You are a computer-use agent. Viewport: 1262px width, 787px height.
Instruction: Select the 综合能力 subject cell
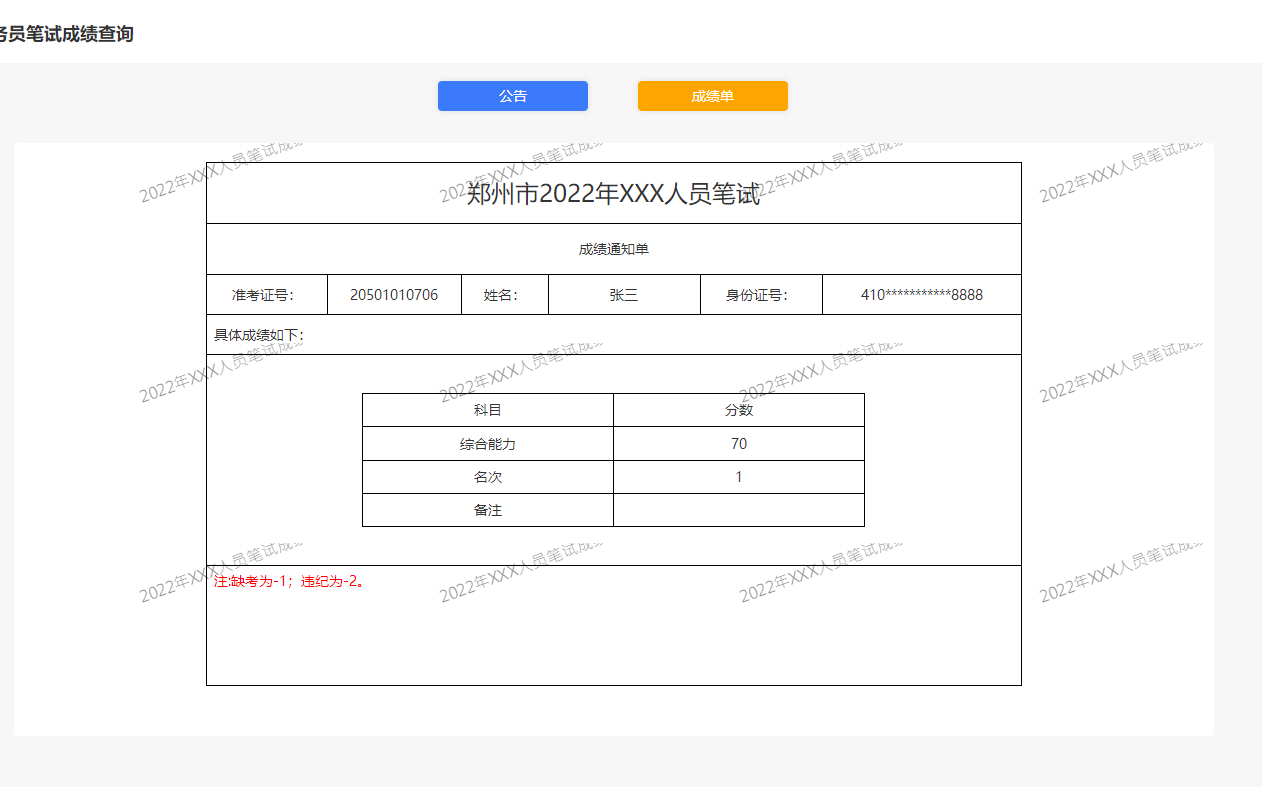coord(487,444)
